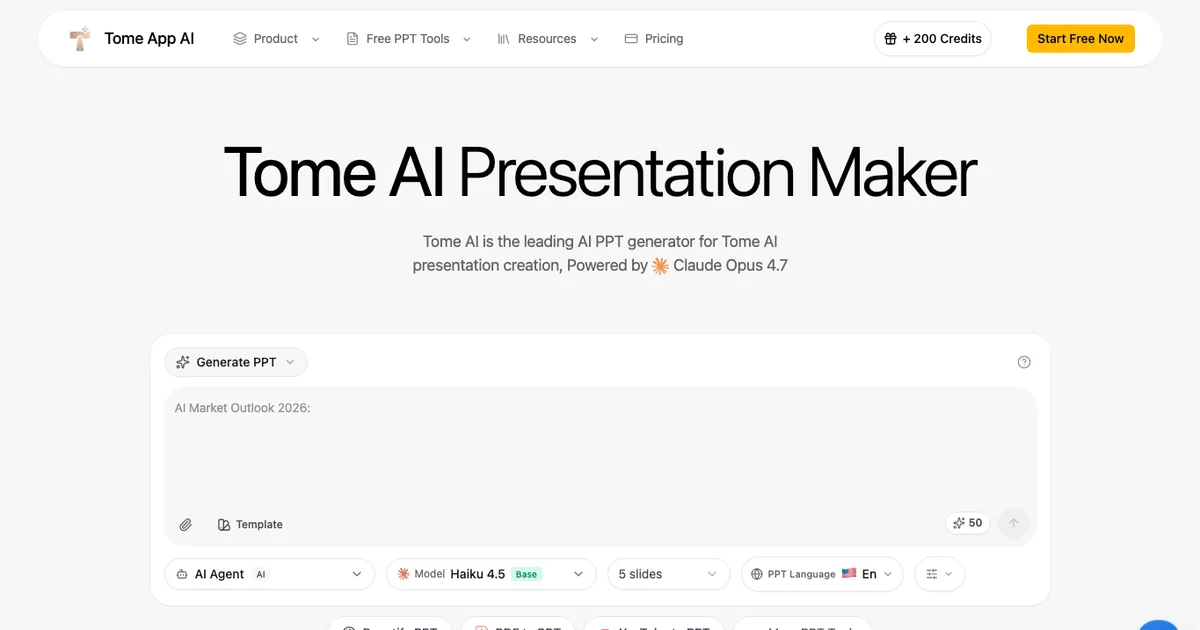
Task: Choose a Template for the presentation
Action: click(250, 525)
